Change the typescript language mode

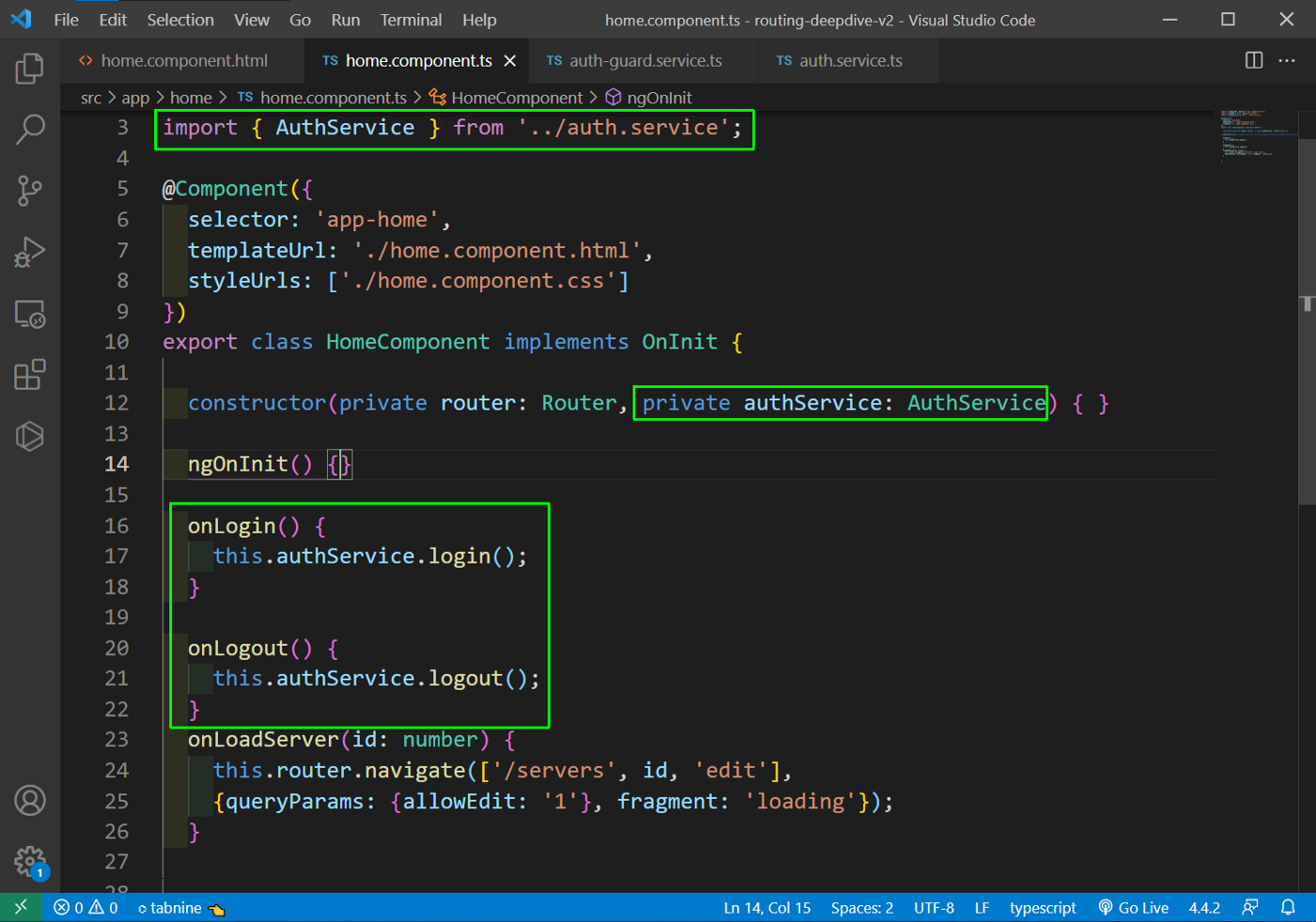(x=1042, y=908)
